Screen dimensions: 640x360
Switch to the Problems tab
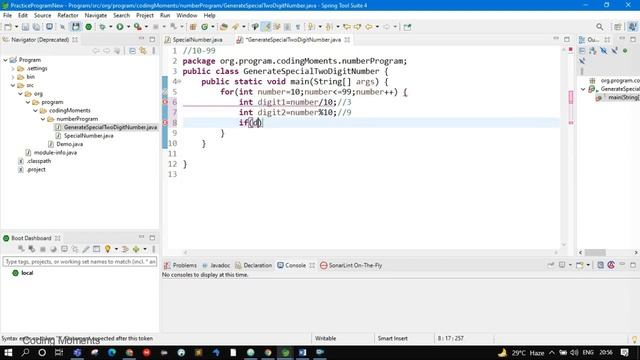pos(180,265)
